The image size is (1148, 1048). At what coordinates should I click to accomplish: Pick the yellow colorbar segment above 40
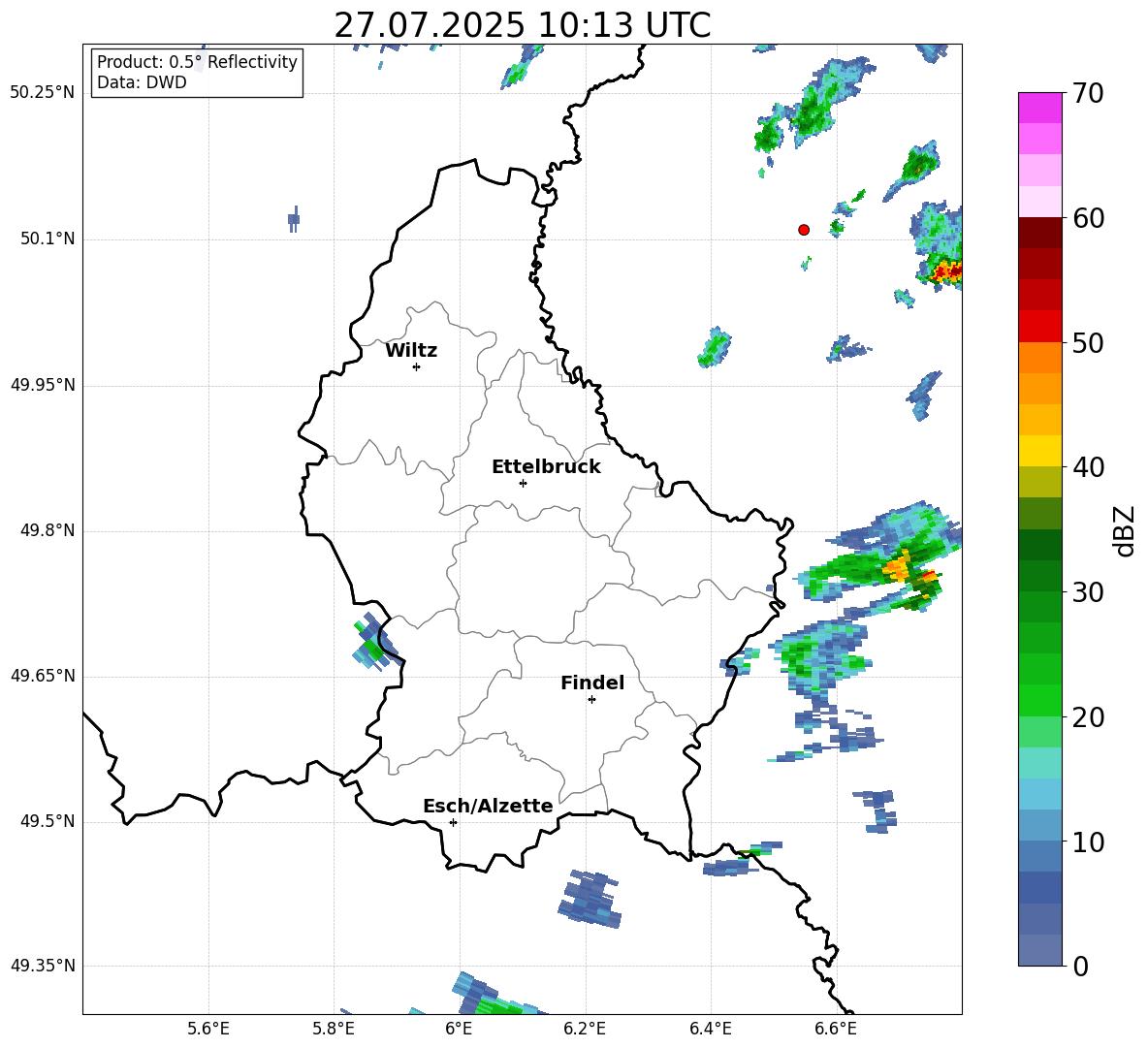point(1039,451)
